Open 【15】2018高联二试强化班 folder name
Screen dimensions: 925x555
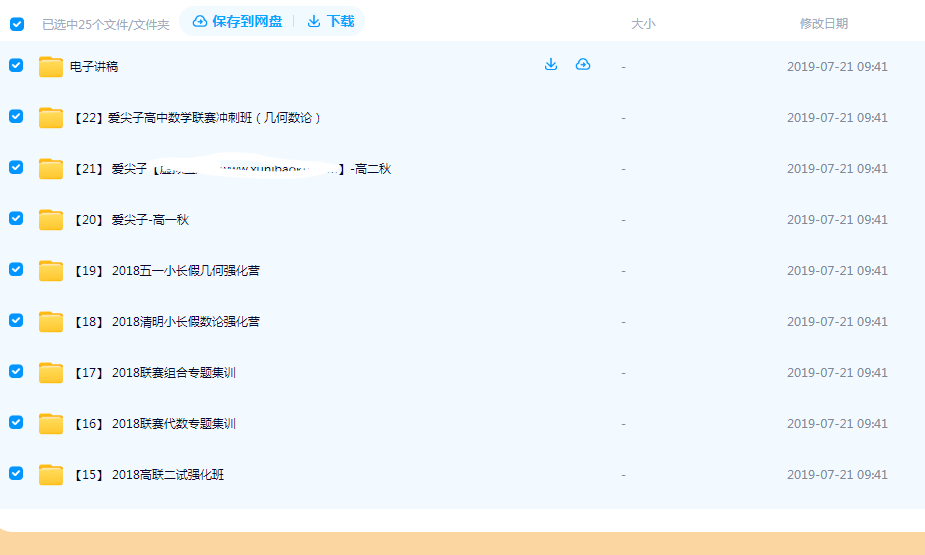click(x=148, y=475)
